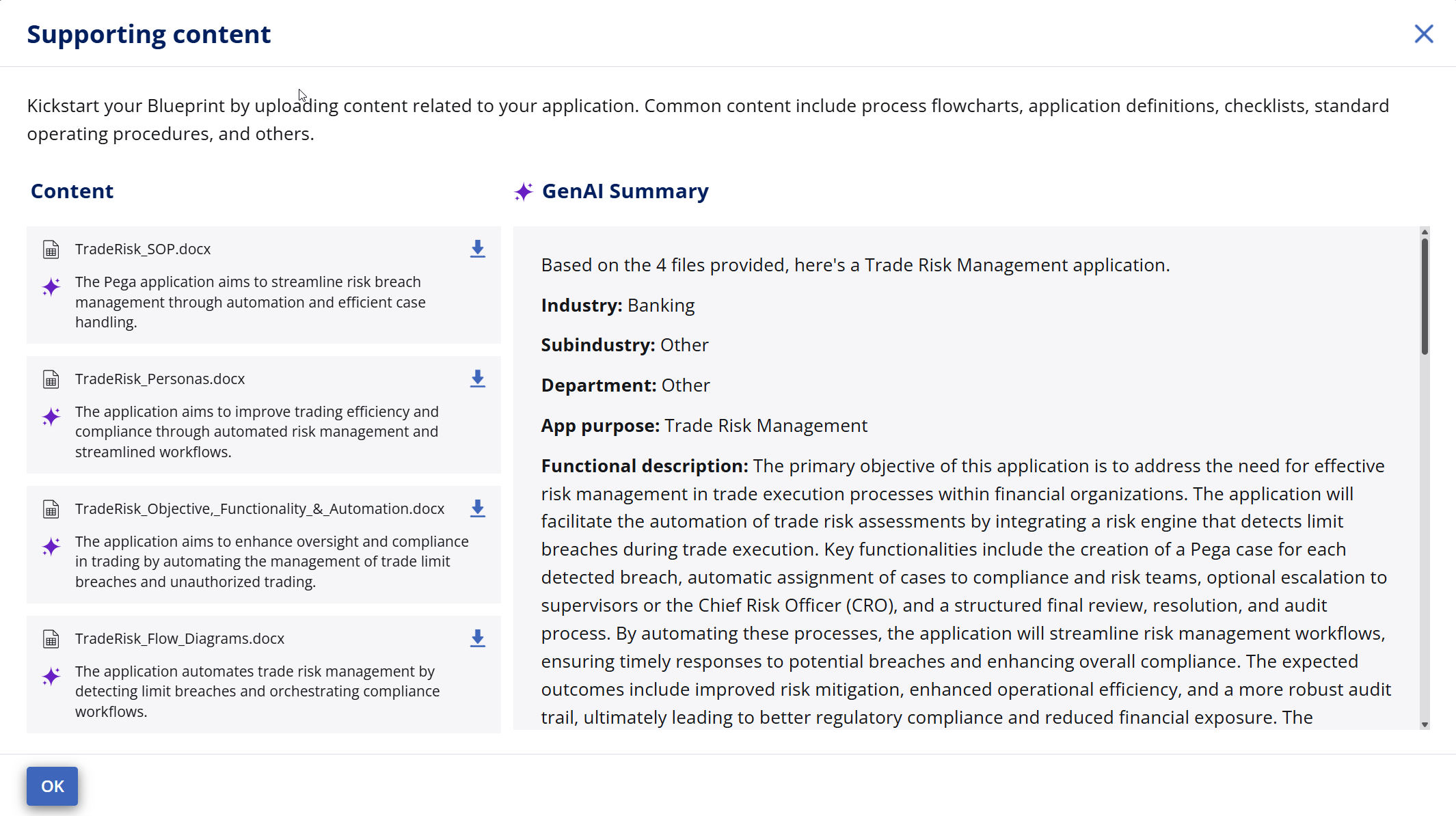Click the Functional description text in summary
1456x816 pixels.
644,466
